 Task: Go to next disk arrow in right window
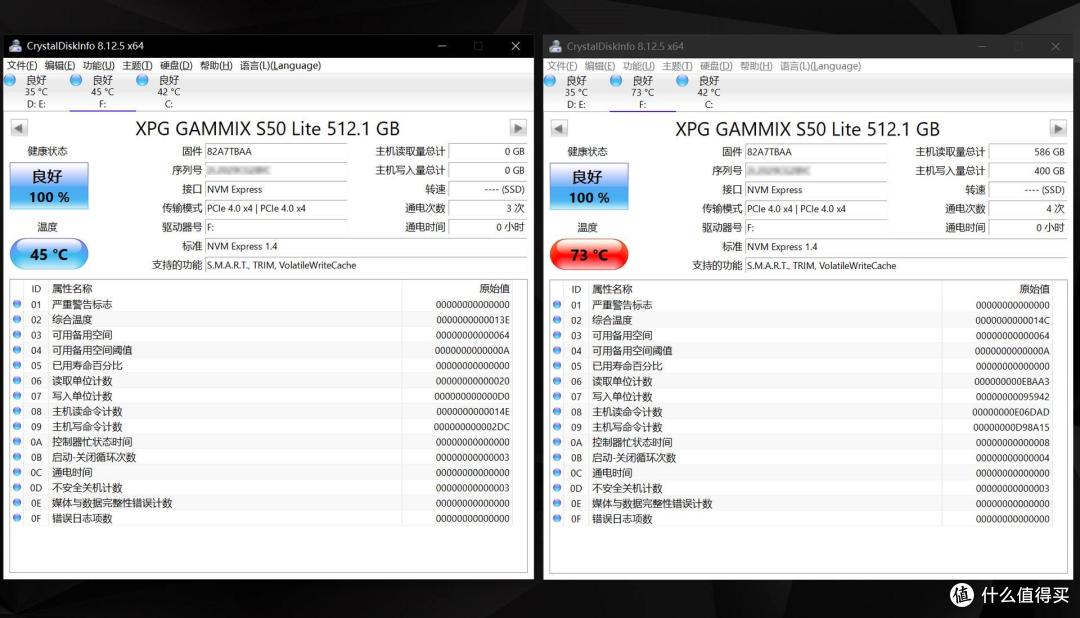pos(1058,129)
